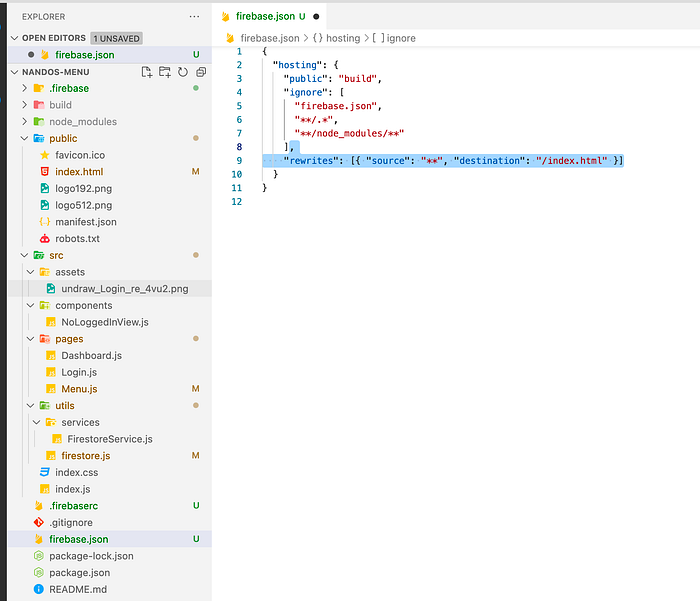Viewport: 700px width, 601px height.
Task: Click the image icon of logo192.png
Action: pos(45,188)
